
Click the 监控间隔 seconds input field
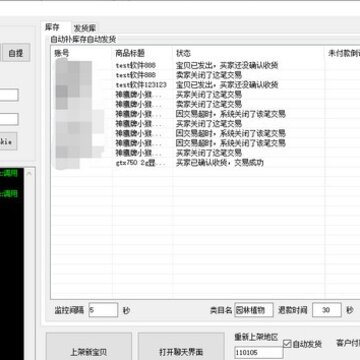click(103, 310)
